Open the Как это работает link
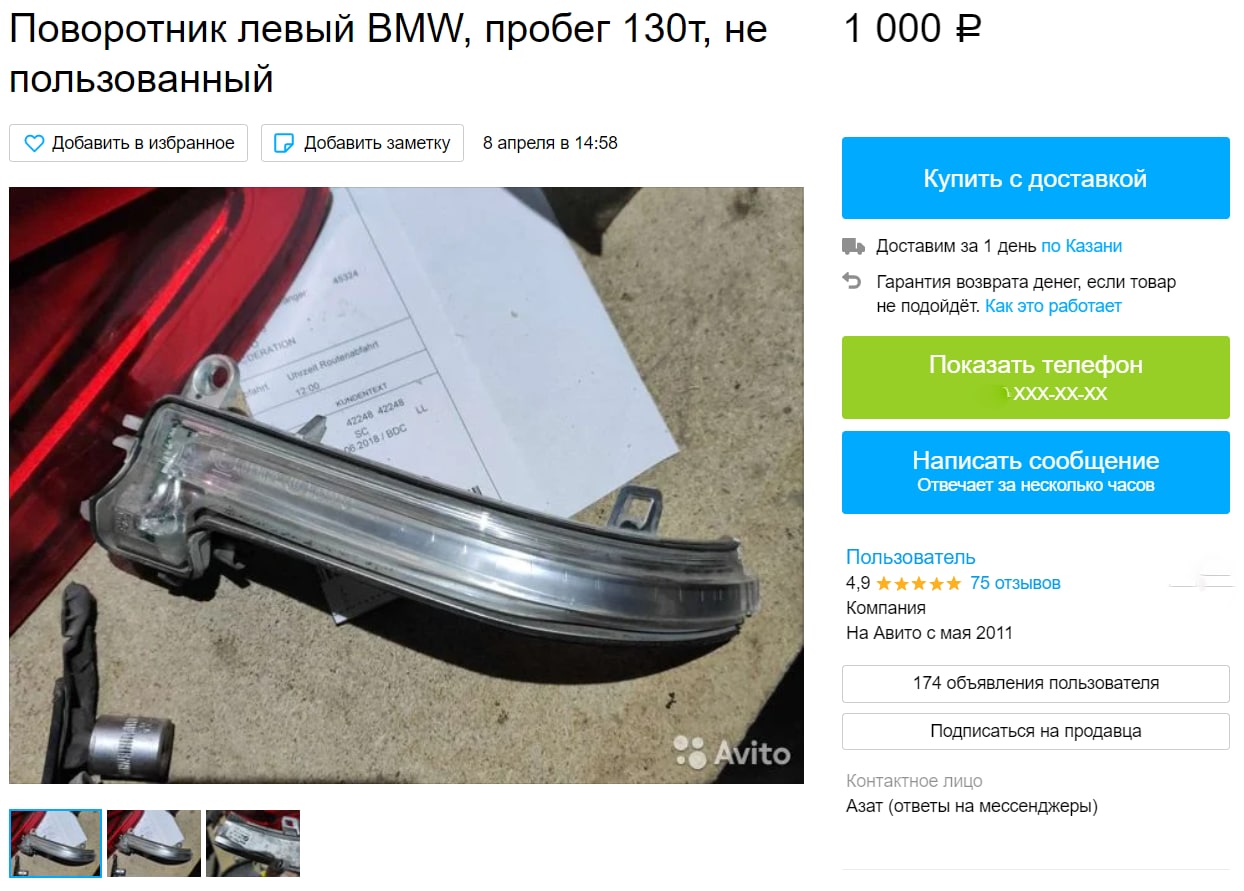 click(x=1053, y=306)
